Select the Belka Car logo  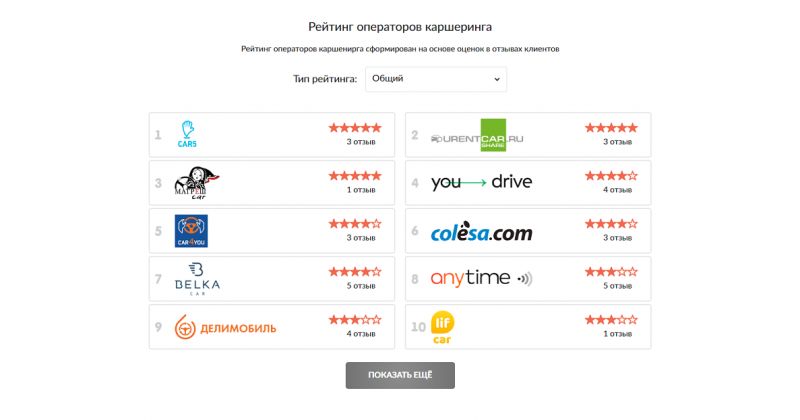click(x=196, y=279)
